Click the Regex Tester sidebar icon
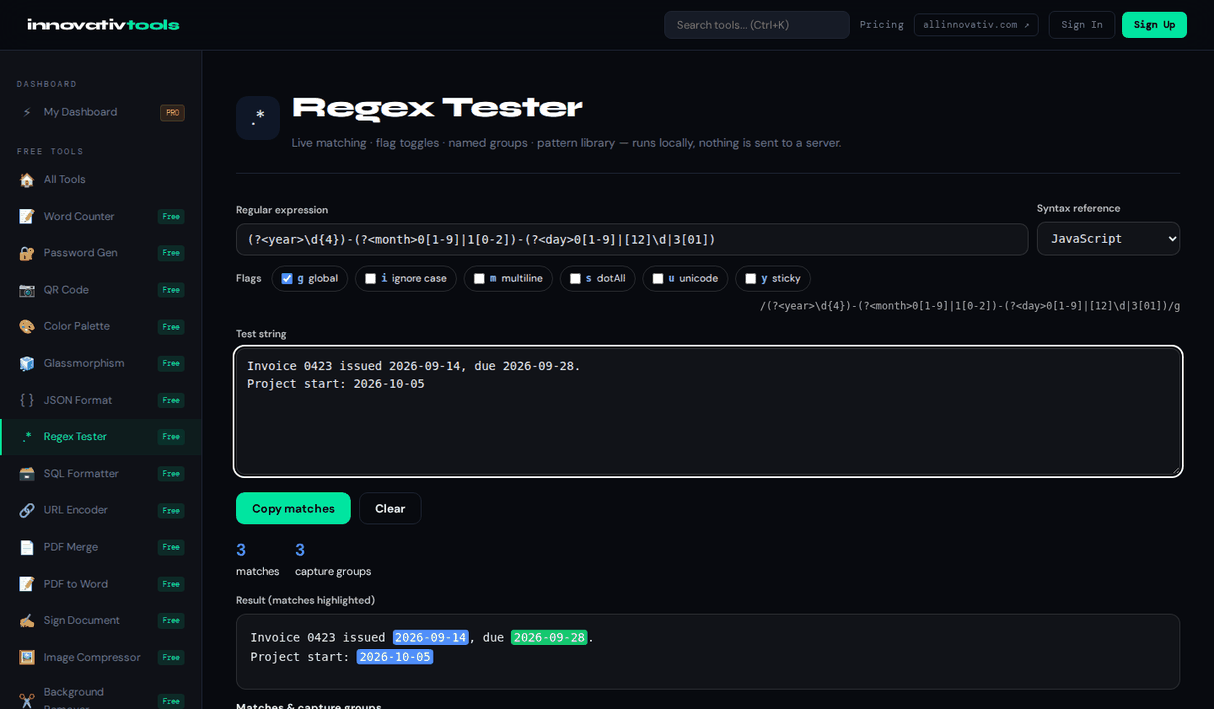This screenshot has height=709, width=1214. click(x=27, y=437)
